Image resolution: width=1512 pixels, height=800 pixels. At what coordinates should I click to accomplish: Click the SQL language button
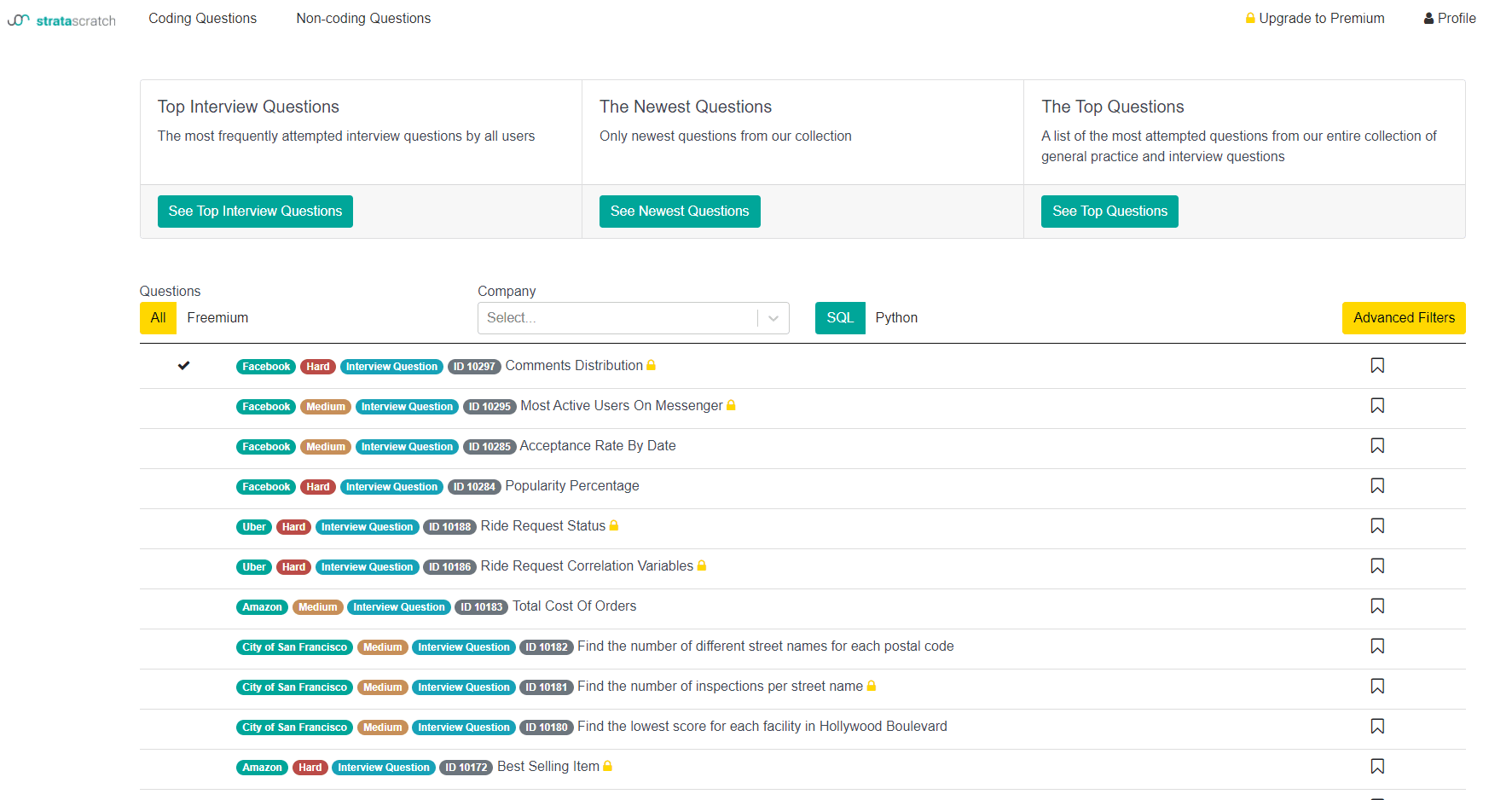[840, 317]
